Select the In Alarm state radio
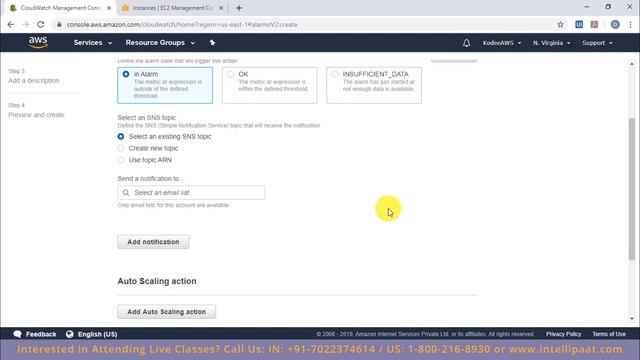This screenshot has width=640, height=360. 126,74
